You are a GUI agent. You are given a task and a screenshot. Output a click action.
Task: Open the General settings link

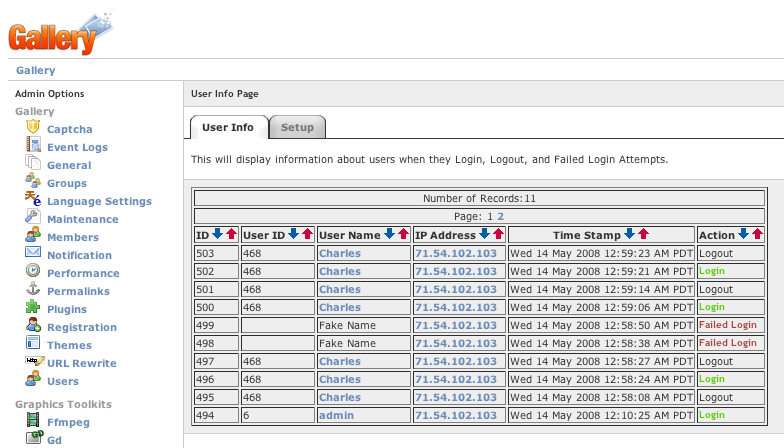[x=69, y=166]
